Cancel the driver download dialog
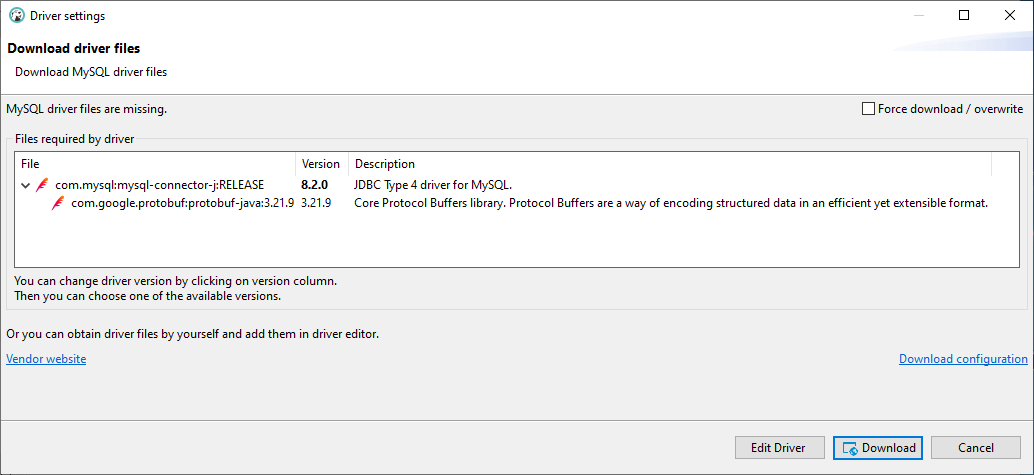Screen dimensions: 1034x475 tap(975, 448)
